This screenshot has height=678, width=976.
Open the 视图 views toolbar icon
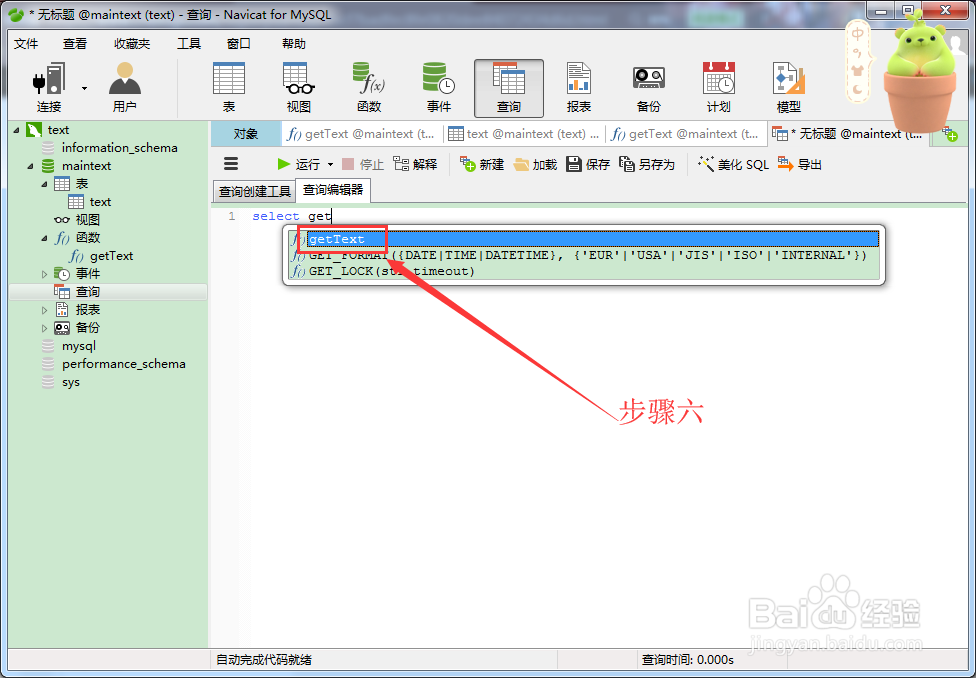coord(299,87)
